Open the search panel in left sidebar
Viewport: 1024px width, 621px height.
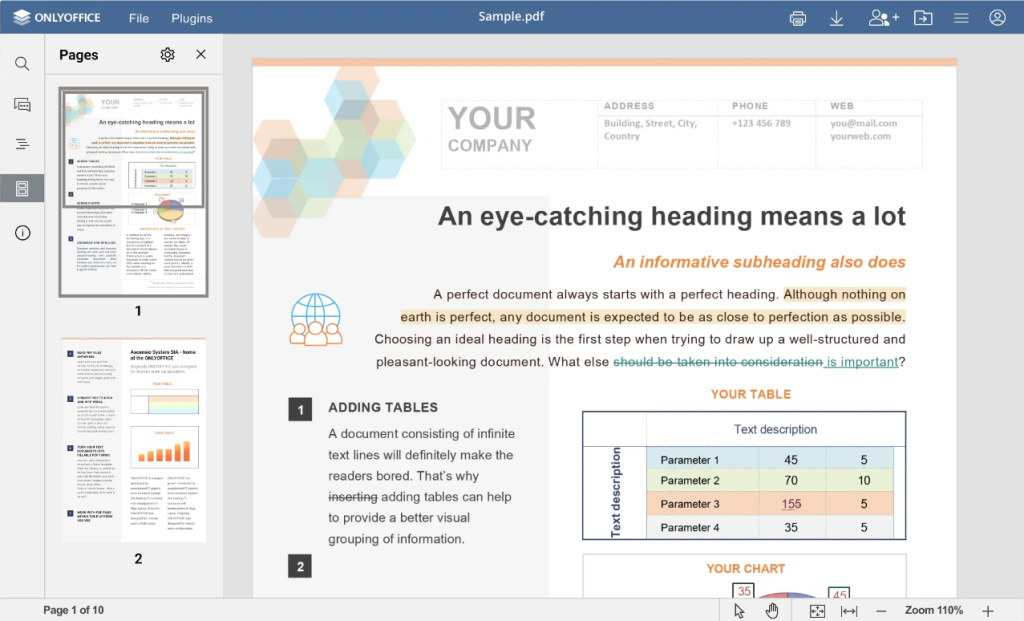point(22,64)
